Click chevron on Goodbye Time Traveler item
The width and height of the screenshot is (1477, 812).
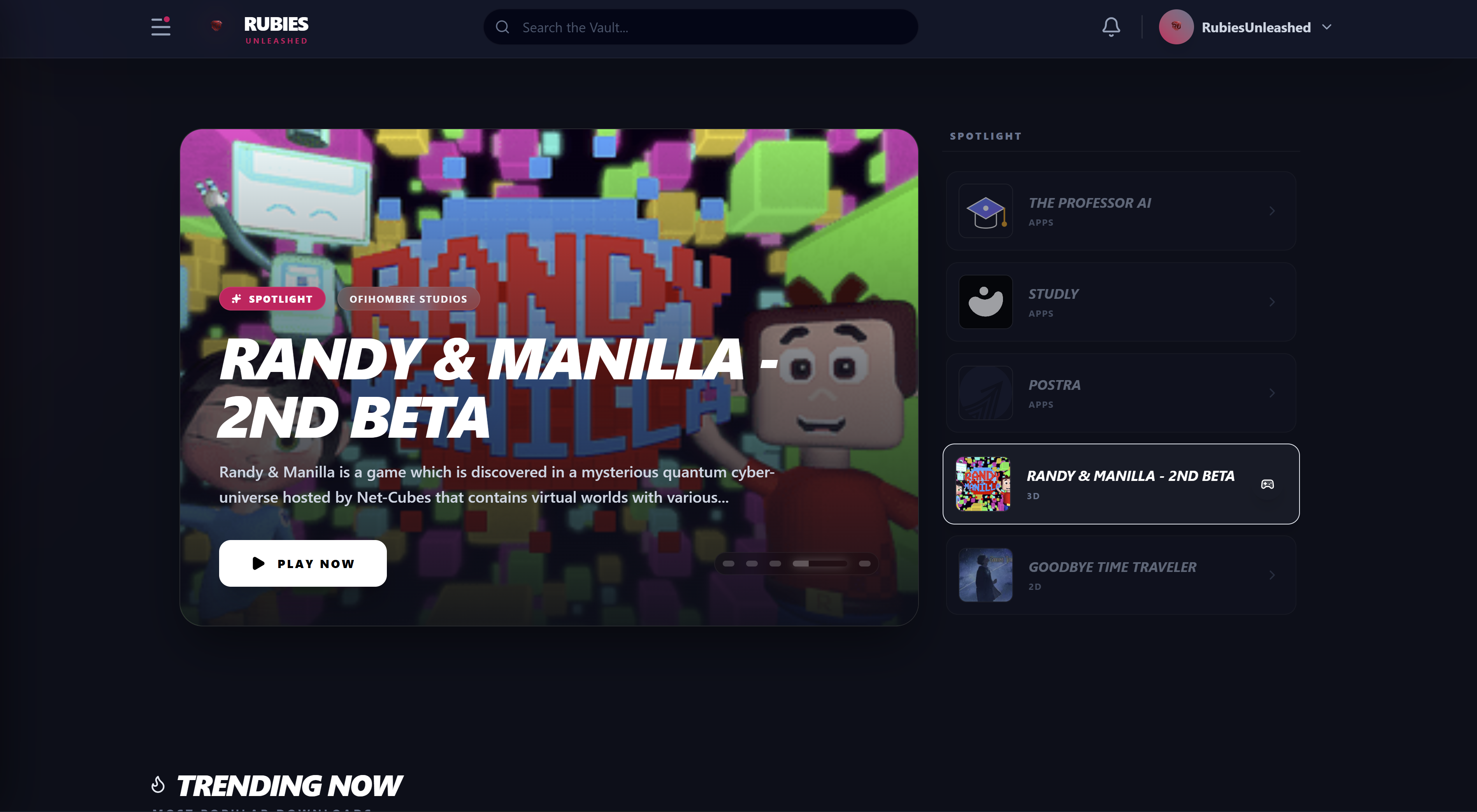[1272, 575]
